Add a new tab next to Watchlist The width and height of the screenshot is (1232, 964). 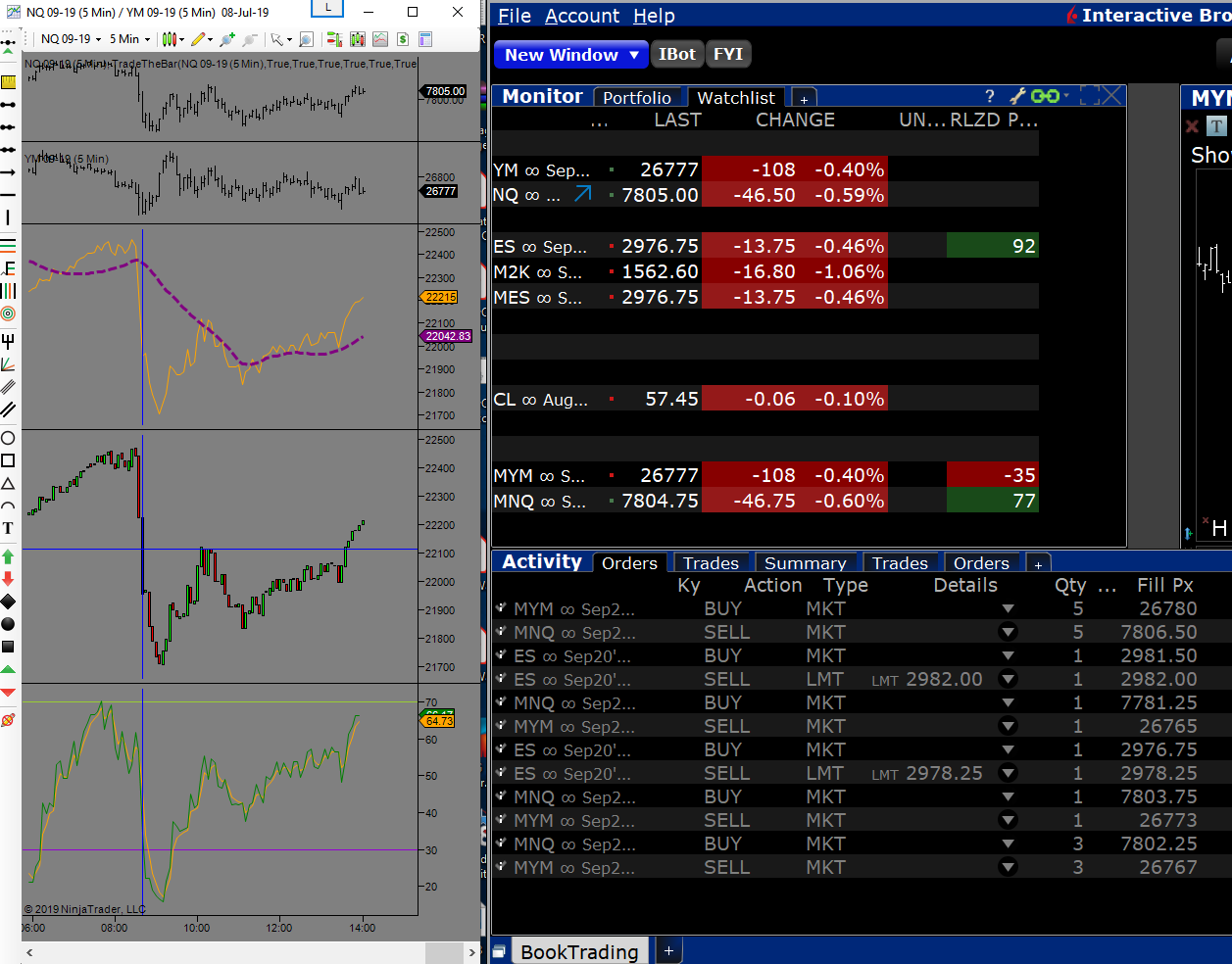pos(804,99)
